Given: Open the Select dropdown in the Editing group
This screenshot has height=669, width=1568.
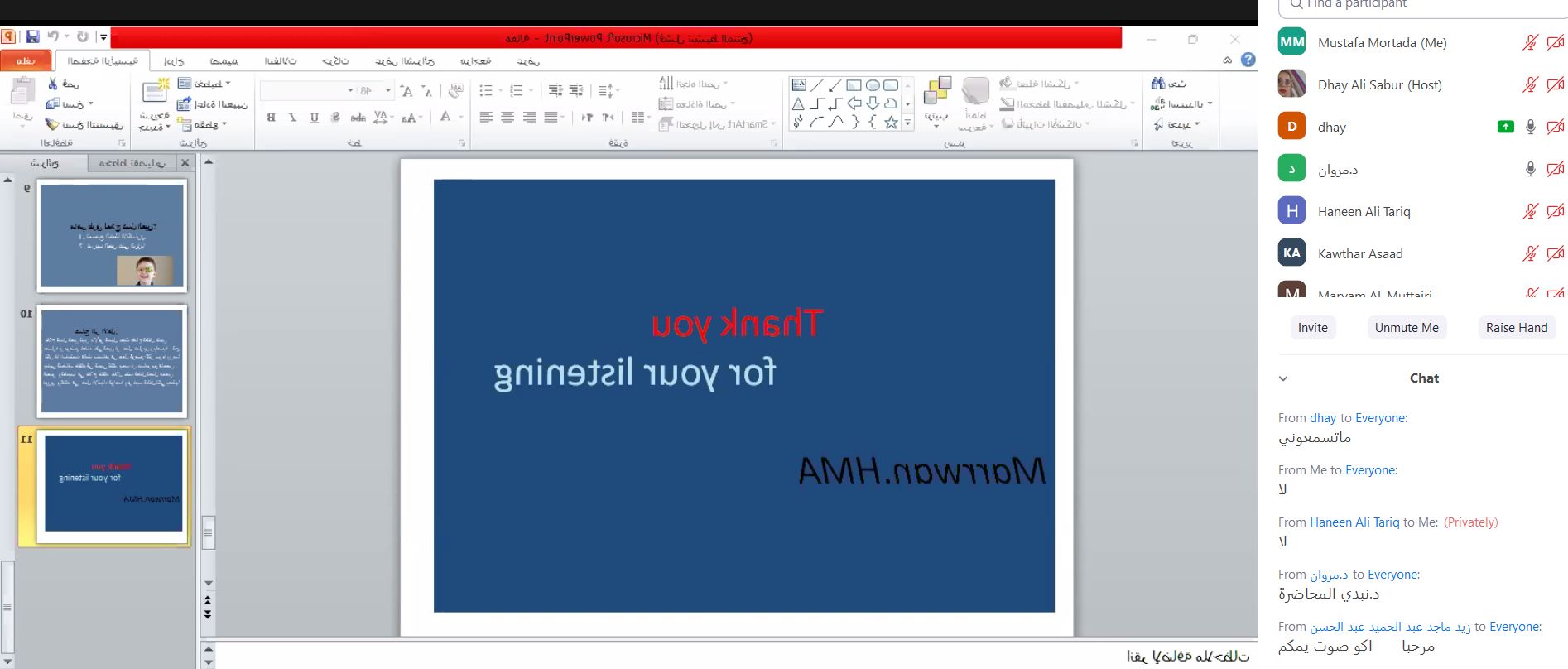Looking at the screenshot, I should [x=1176, y=124].
